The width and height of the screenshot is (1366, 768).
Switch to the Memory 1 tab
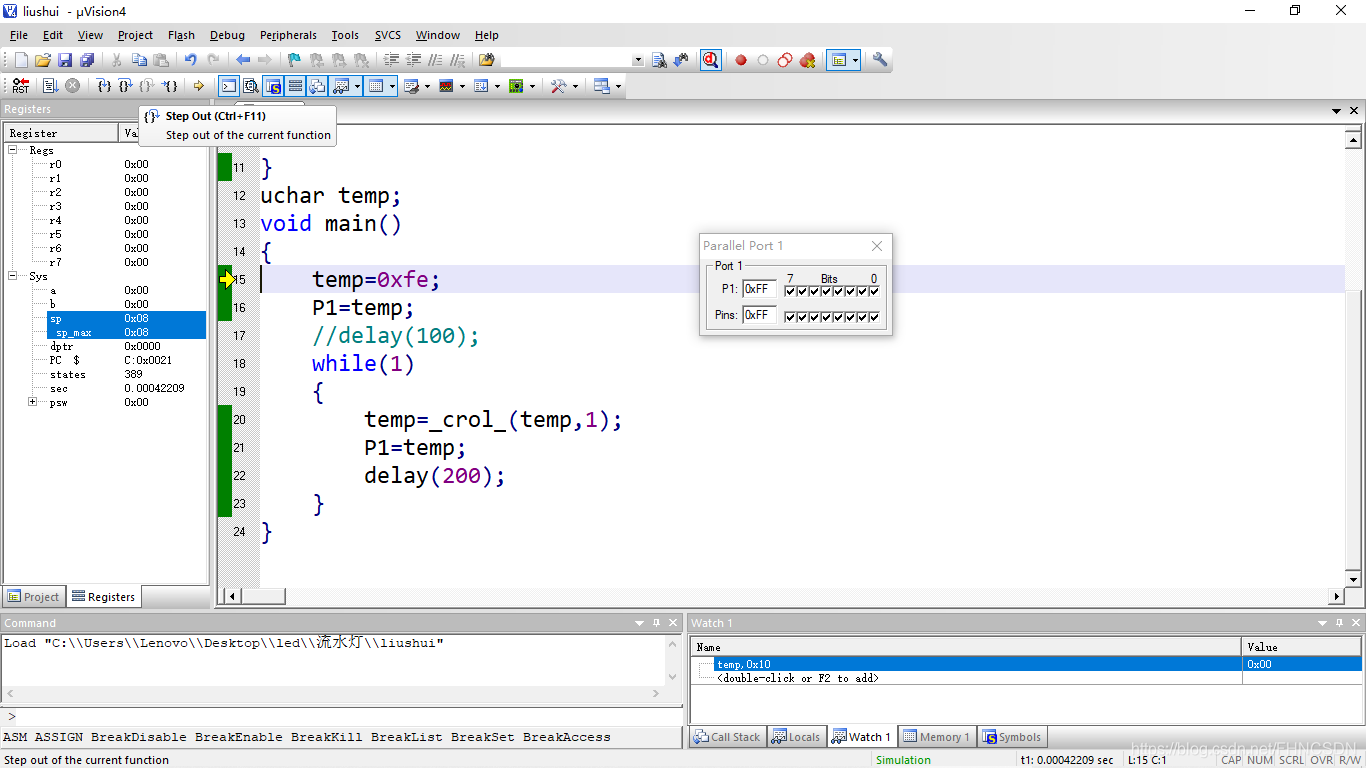click(x=937, y=737)
